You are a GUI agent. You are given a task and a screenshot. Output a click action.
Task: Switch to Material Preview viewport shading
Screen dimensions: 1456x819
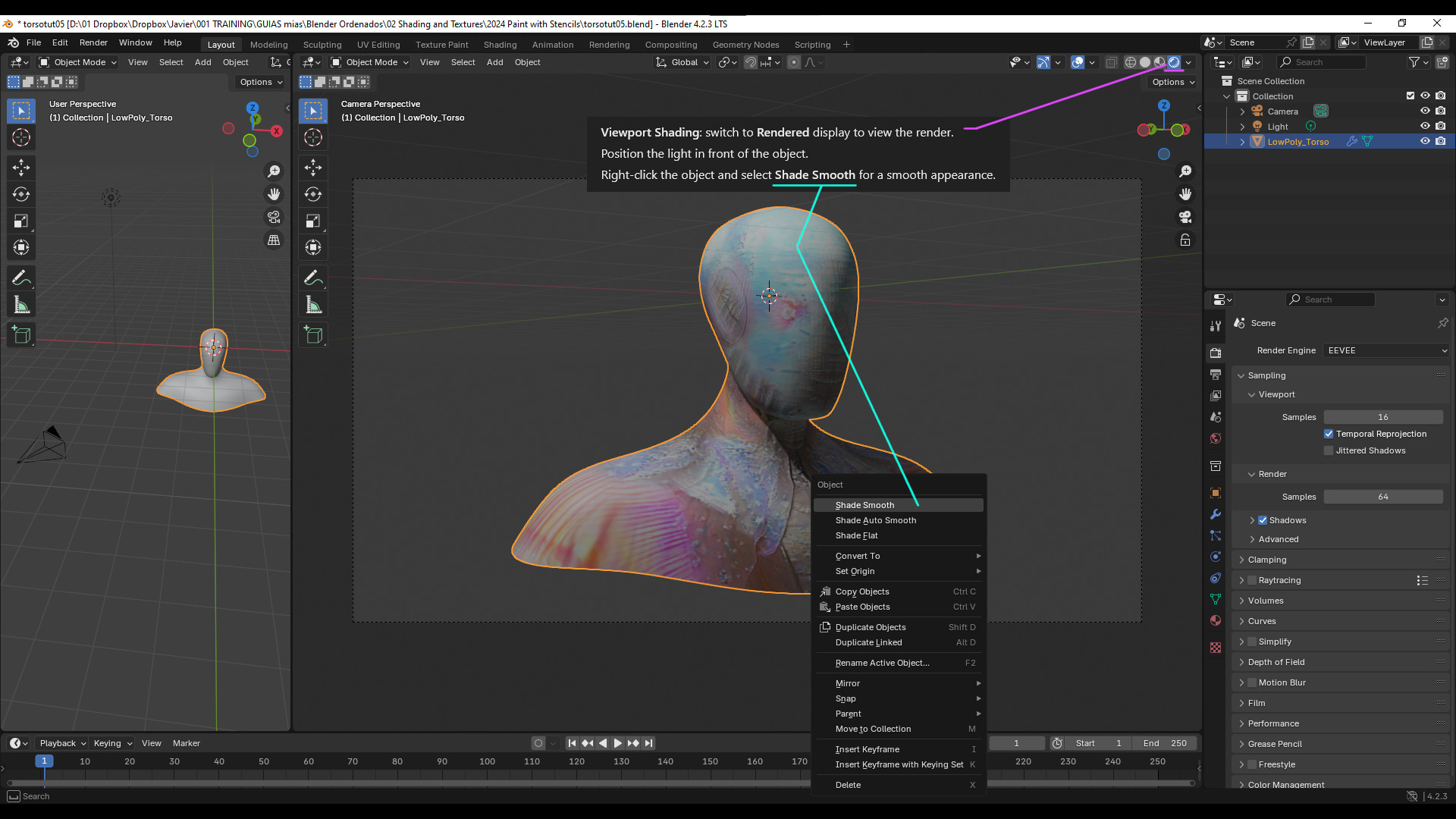pyautogui.click(x=1159, y=62)
